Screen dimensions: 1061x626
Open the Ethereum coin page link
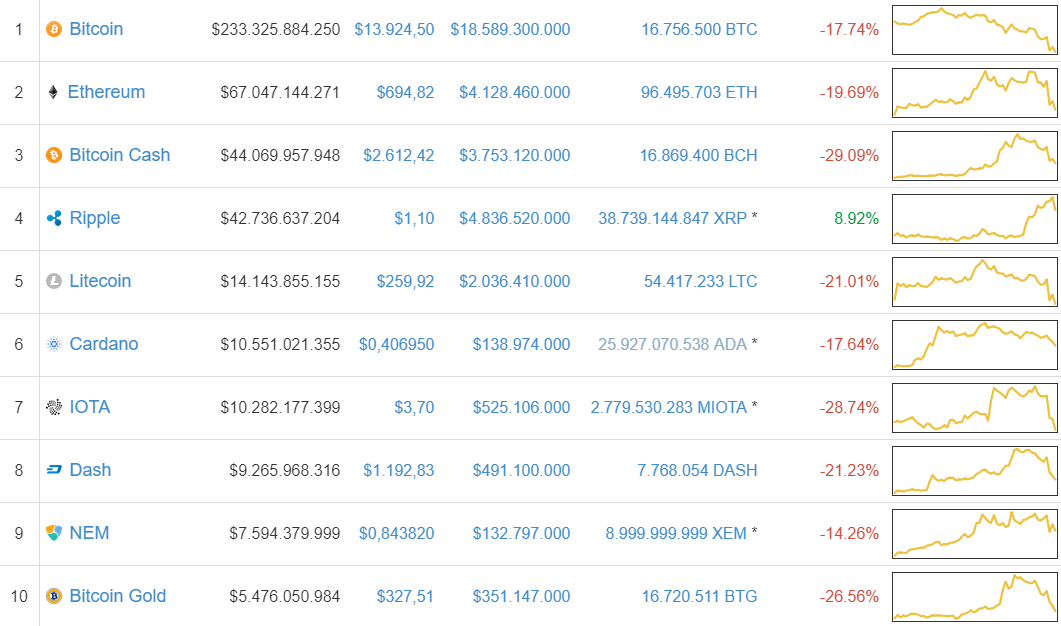pos(106,92)
